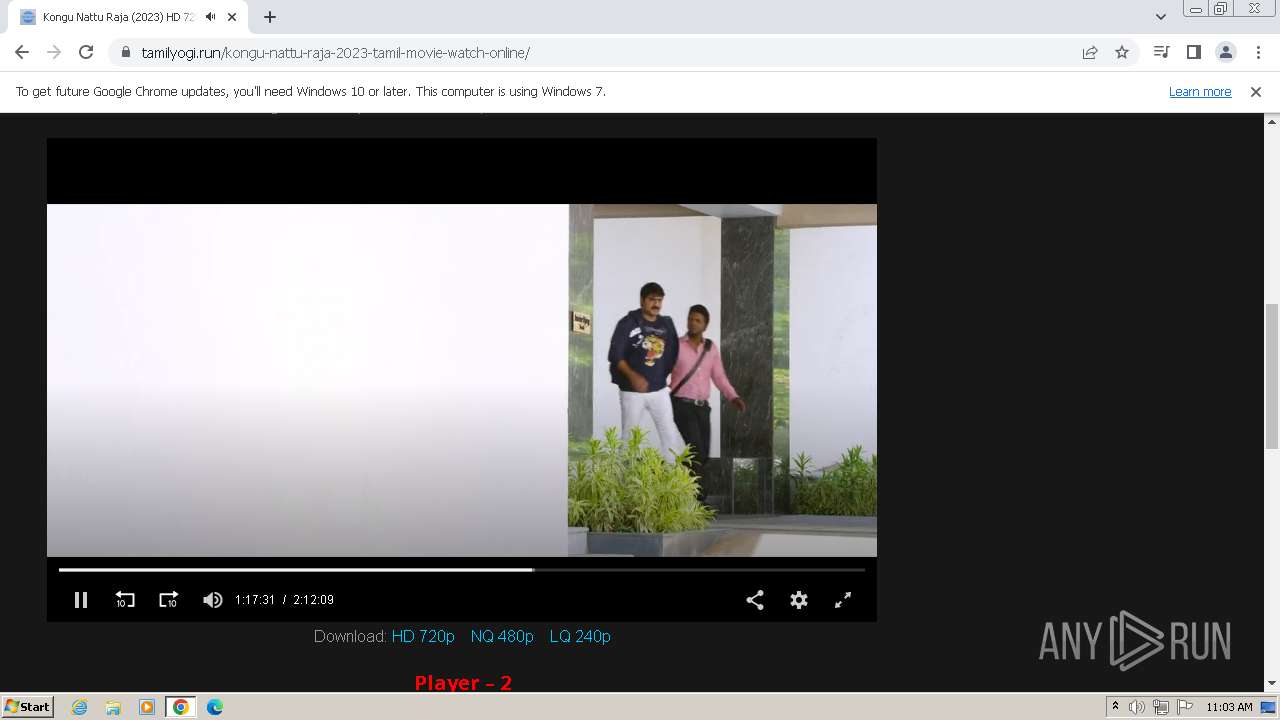The image size is (1280, 720).
Task: Rewind video 10 seconds
Action: point(125,600)
